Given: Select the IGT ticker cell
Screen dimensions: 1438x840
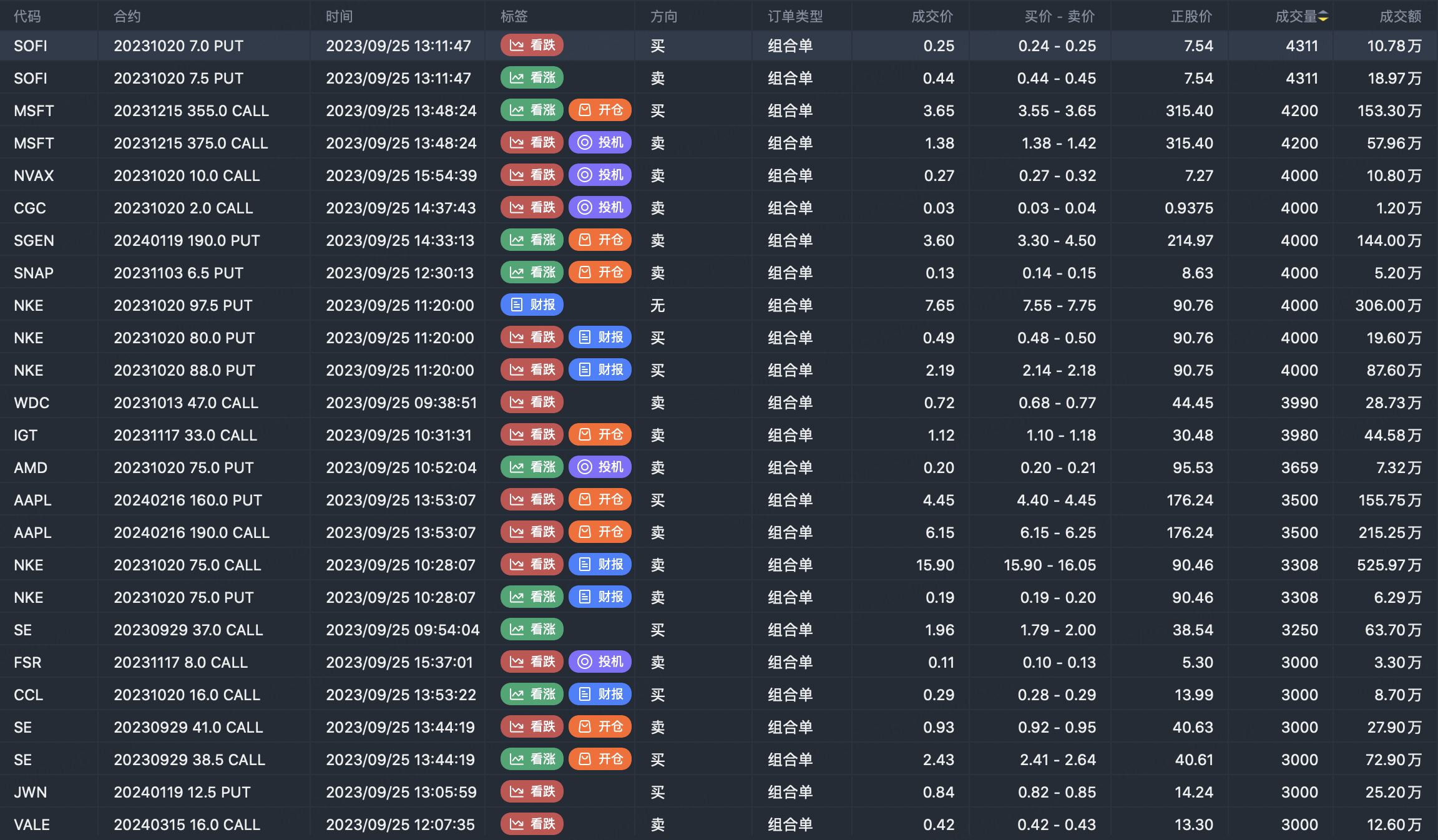Looking at the screenshot, I should click(26, 435).
